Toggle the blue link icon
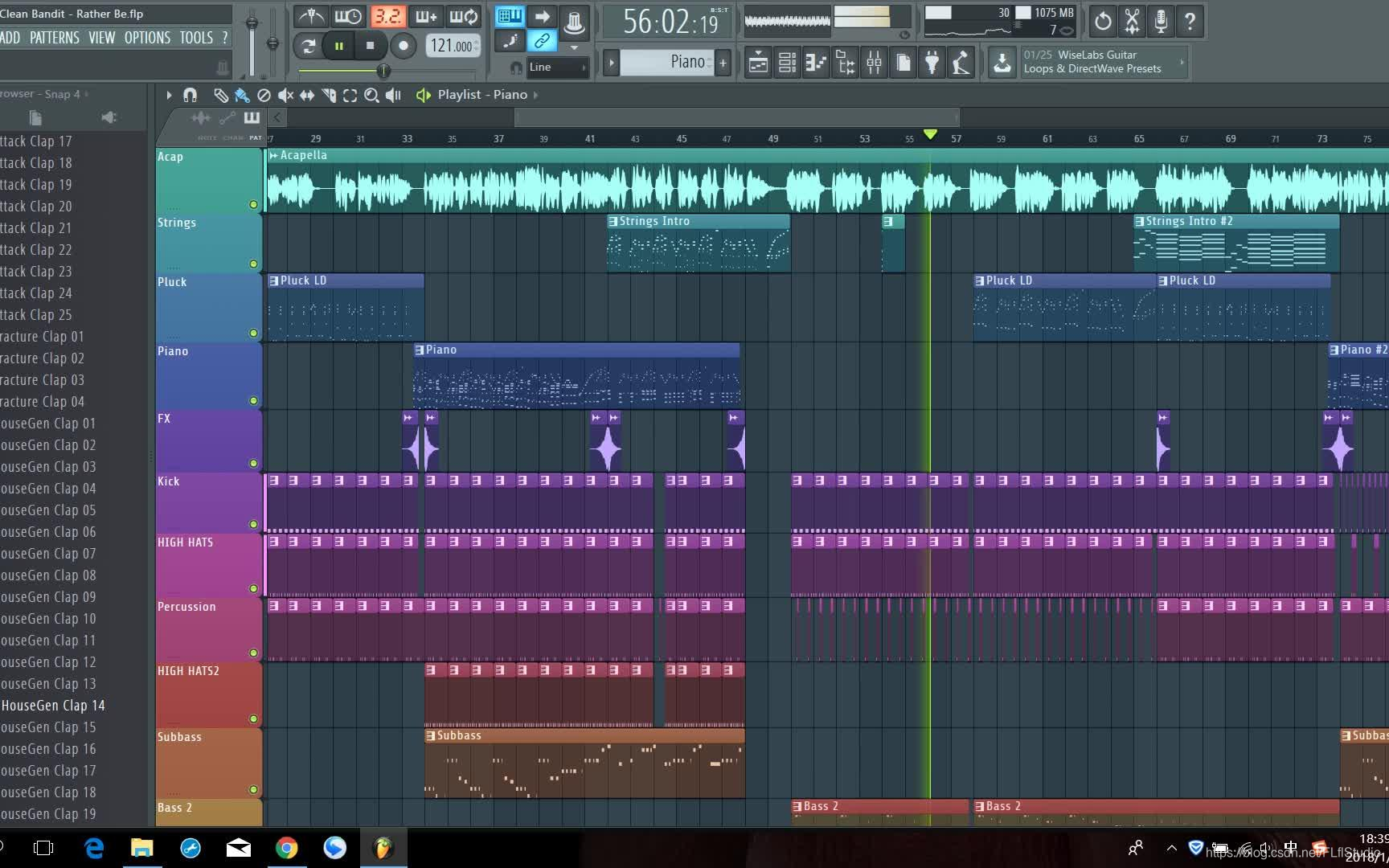The height and width of the screenshot is (868, 1389). click(543, 40)
